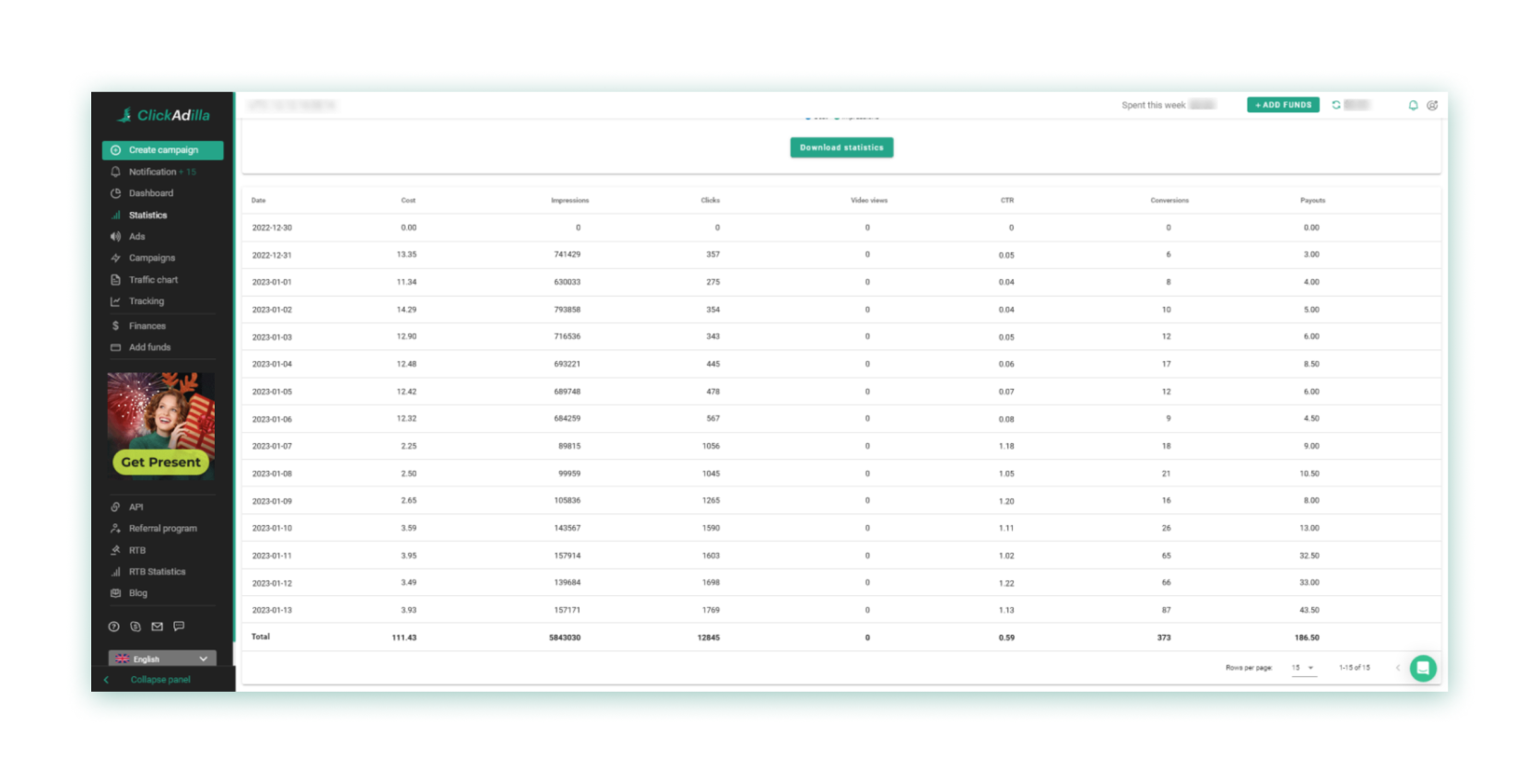Click the Get Present promo banner
The height and width of the screenshot is (784, 1539).
161,425
